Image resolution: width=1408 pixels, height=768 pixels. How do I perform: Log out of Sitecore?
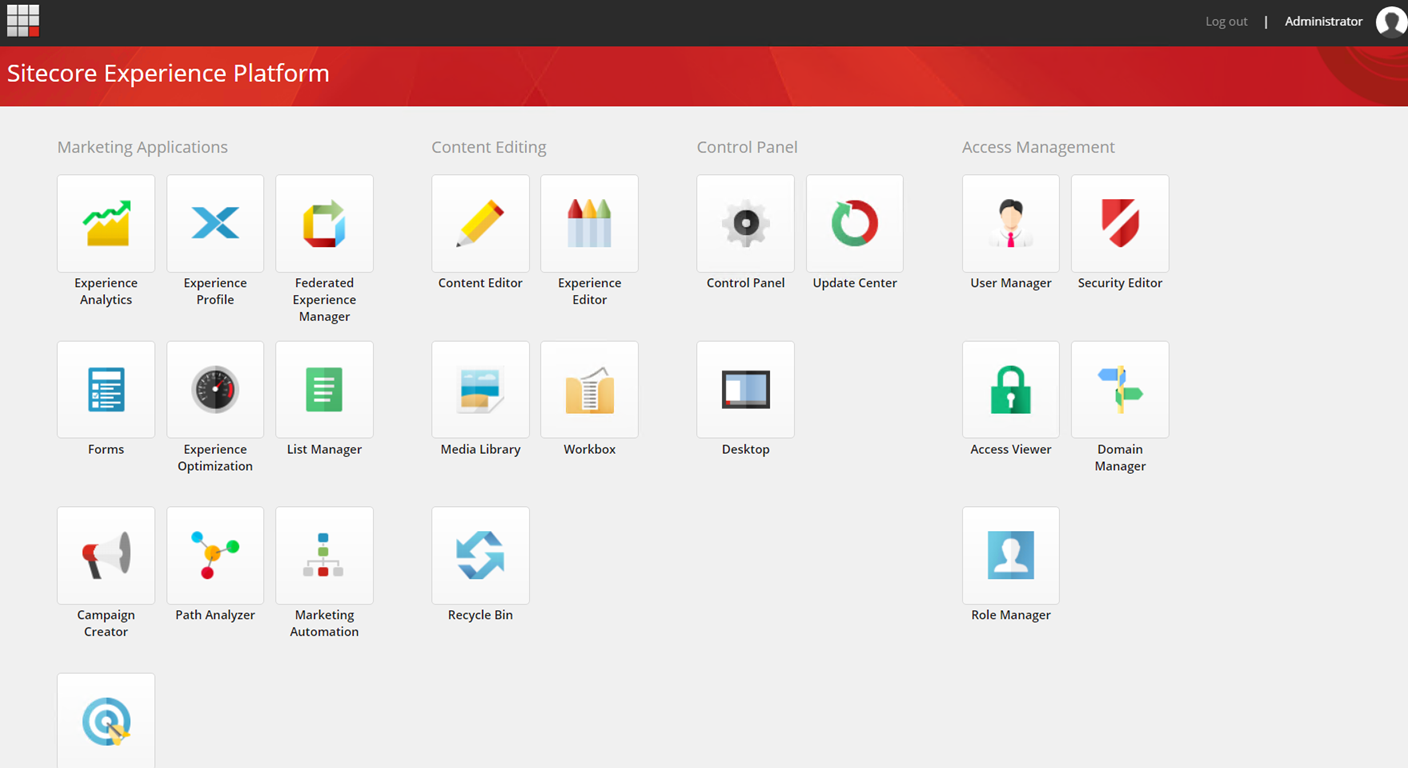click(1226, 21)
